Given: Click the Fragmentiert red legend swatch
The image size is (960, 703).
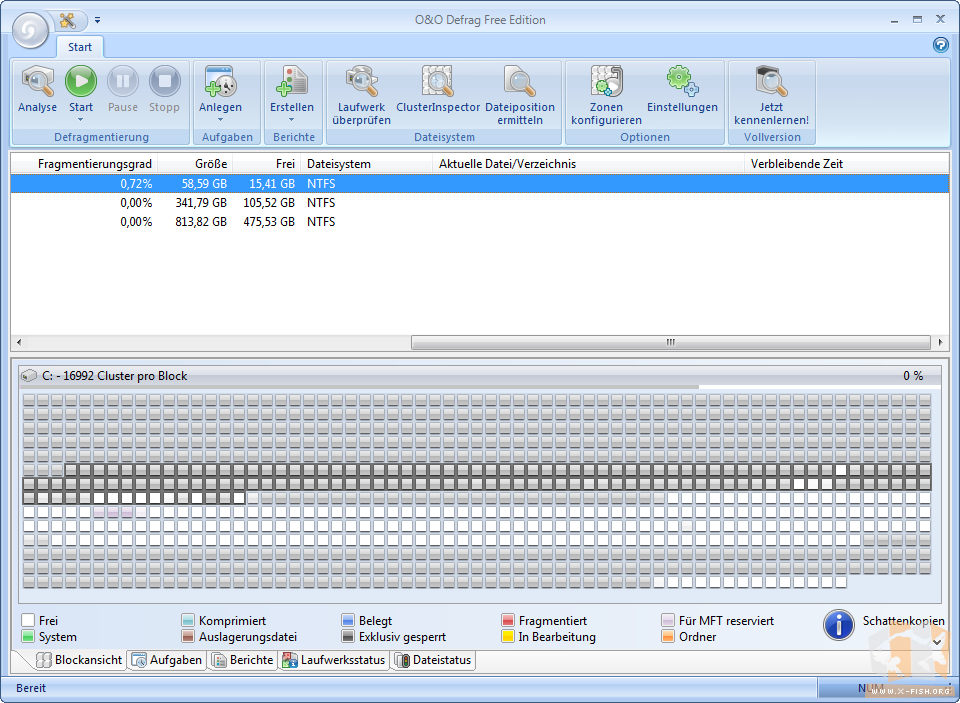Looking at the screenshot, I should pos(508,620).
